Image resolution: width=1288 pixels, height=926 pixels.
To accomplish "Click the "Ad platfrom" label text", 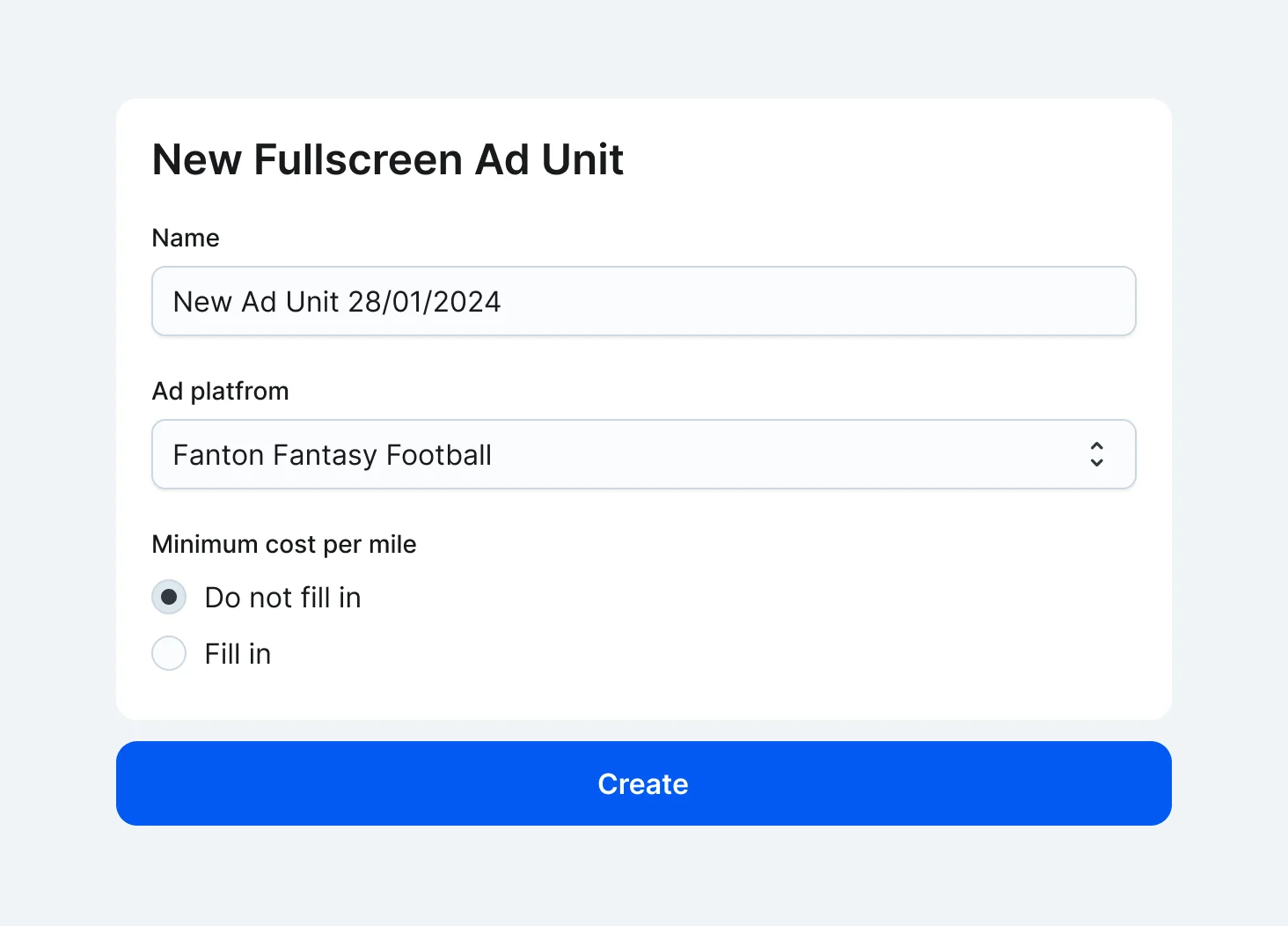I will tap(220, 391).
